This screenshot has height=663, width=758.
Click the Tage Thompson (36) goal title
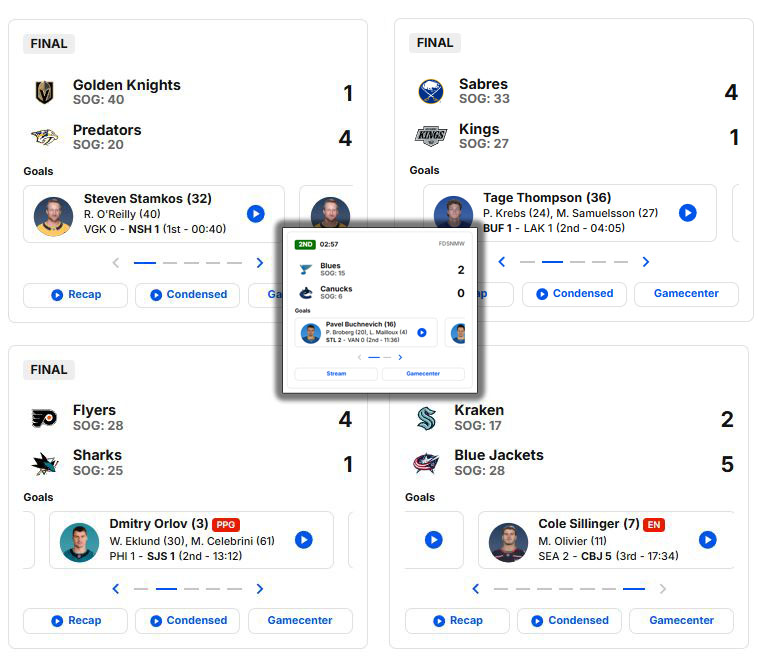point(547,198)
